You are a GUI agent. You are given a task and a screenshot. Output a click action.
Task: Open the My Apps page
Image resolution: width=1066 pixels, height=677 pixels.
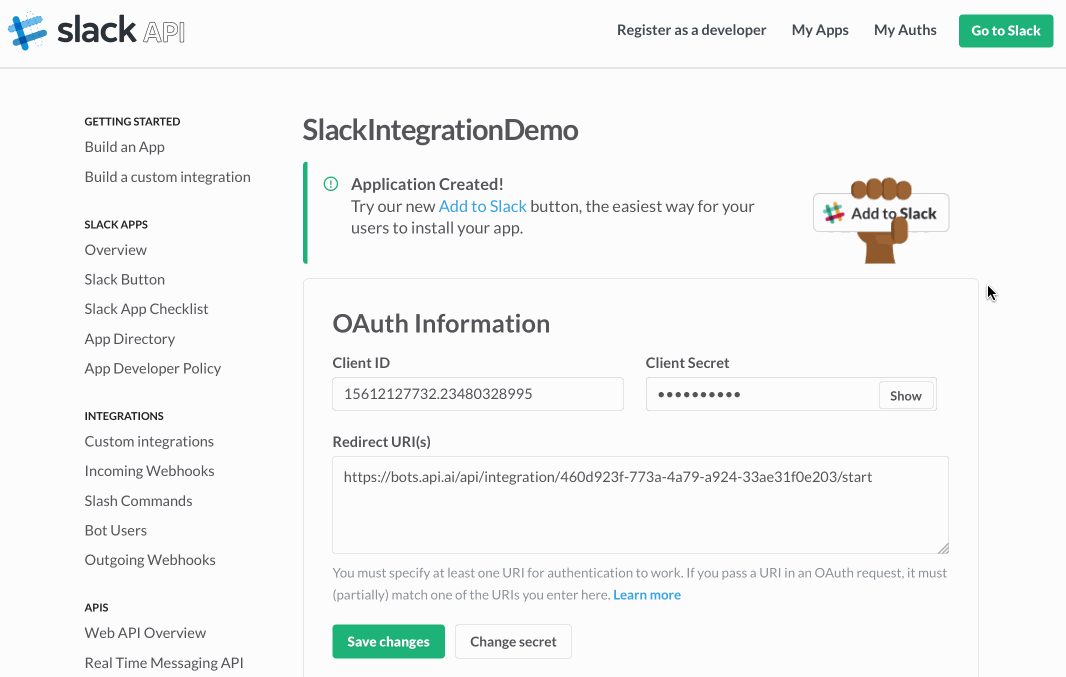[820, 30]
